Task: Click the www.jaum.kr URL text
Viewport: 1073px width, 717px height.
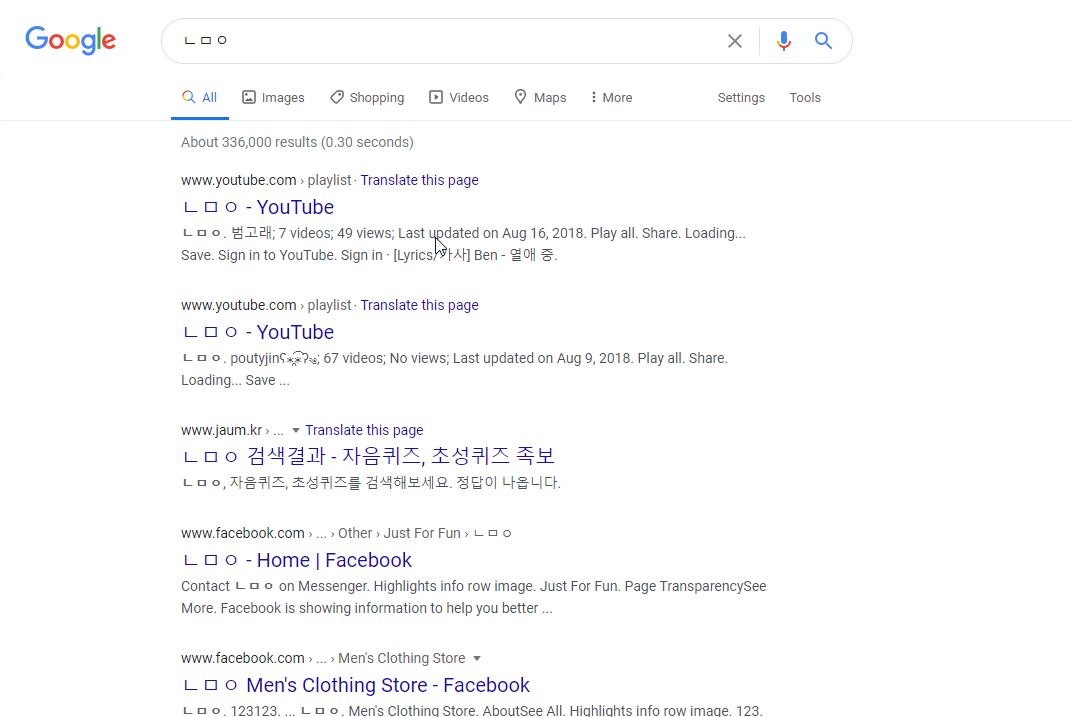Action: coord(222,430)
